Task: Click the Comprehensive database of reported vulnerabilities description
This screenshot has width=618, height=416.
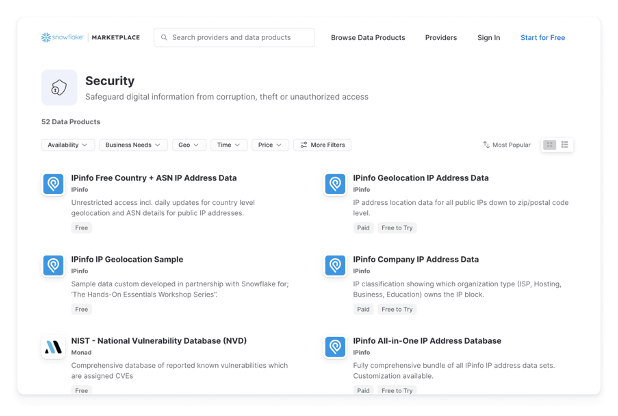Action: [x=179, y=371]
